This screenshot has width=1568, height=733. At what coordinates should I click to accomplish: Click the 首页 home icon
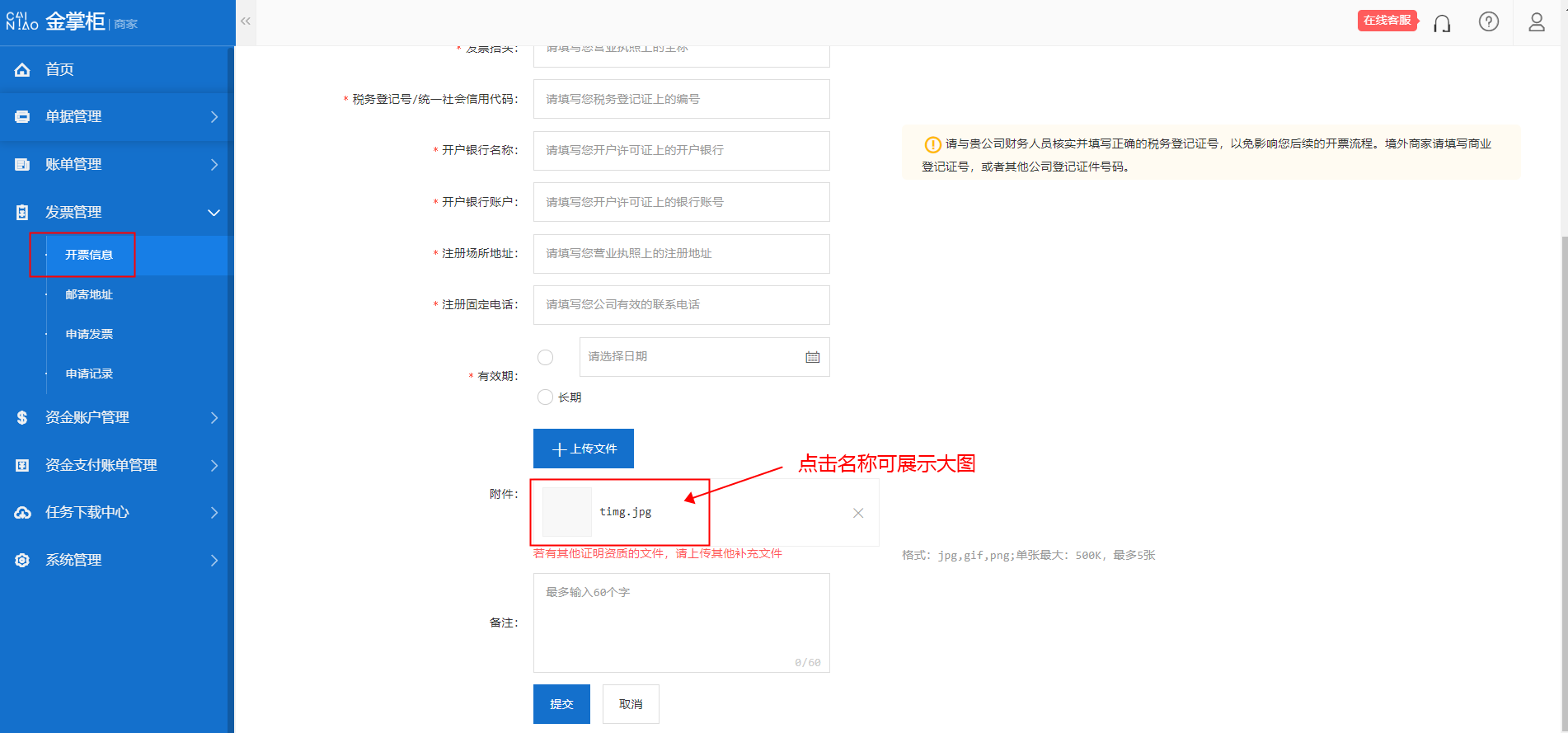22,70
